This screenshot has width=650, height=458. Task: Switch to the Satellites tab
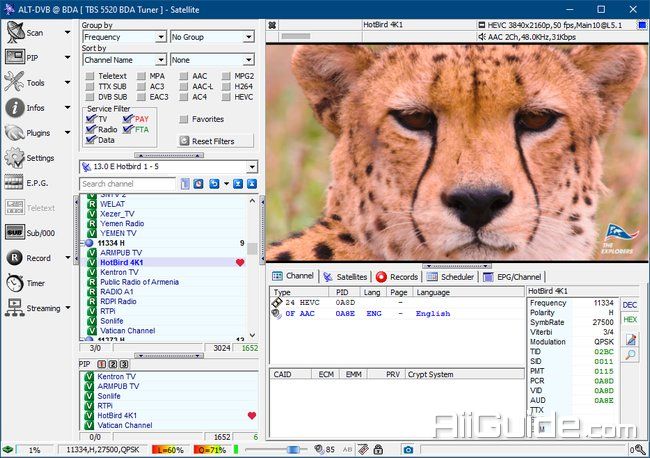tap(346, 276)
